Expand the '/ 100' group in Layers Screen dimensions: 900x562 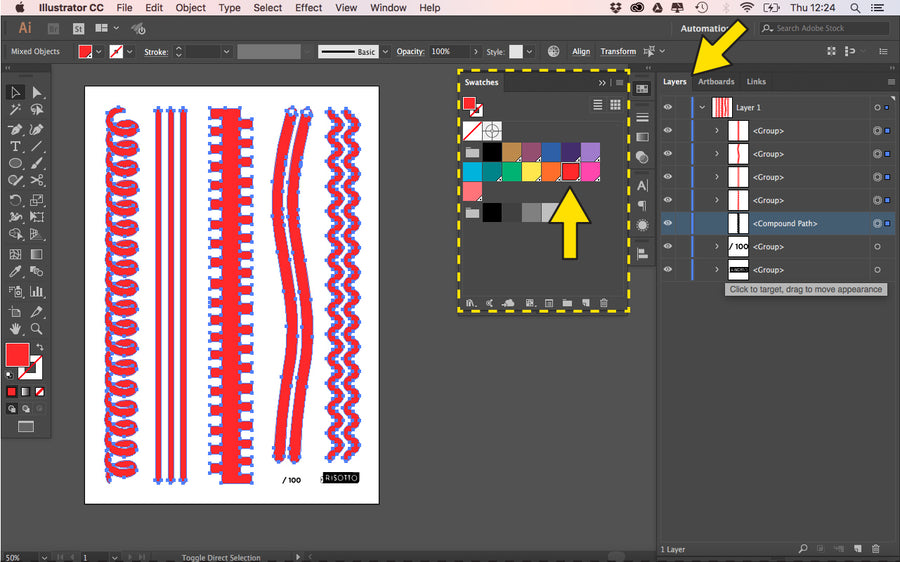(x=716, y=246)
